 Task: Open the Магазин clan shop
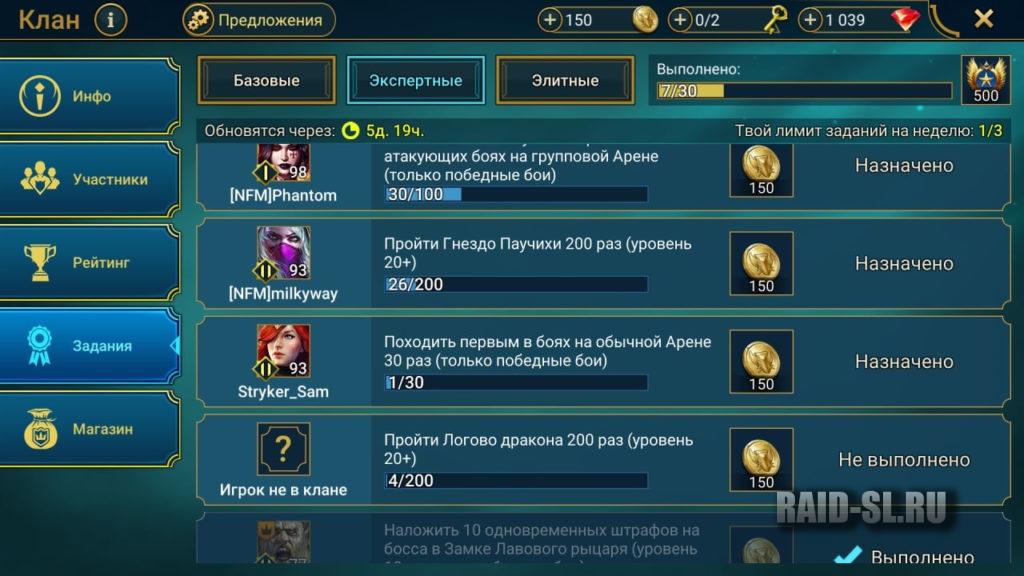pyautogui.click(x=89, y=429)
